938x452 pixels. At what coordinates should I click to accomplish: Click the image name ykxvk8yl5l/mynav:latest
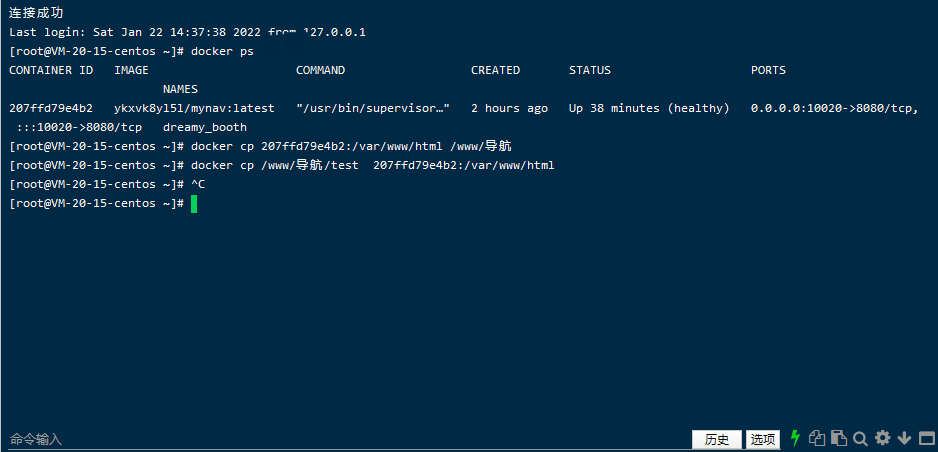(194, 109)
